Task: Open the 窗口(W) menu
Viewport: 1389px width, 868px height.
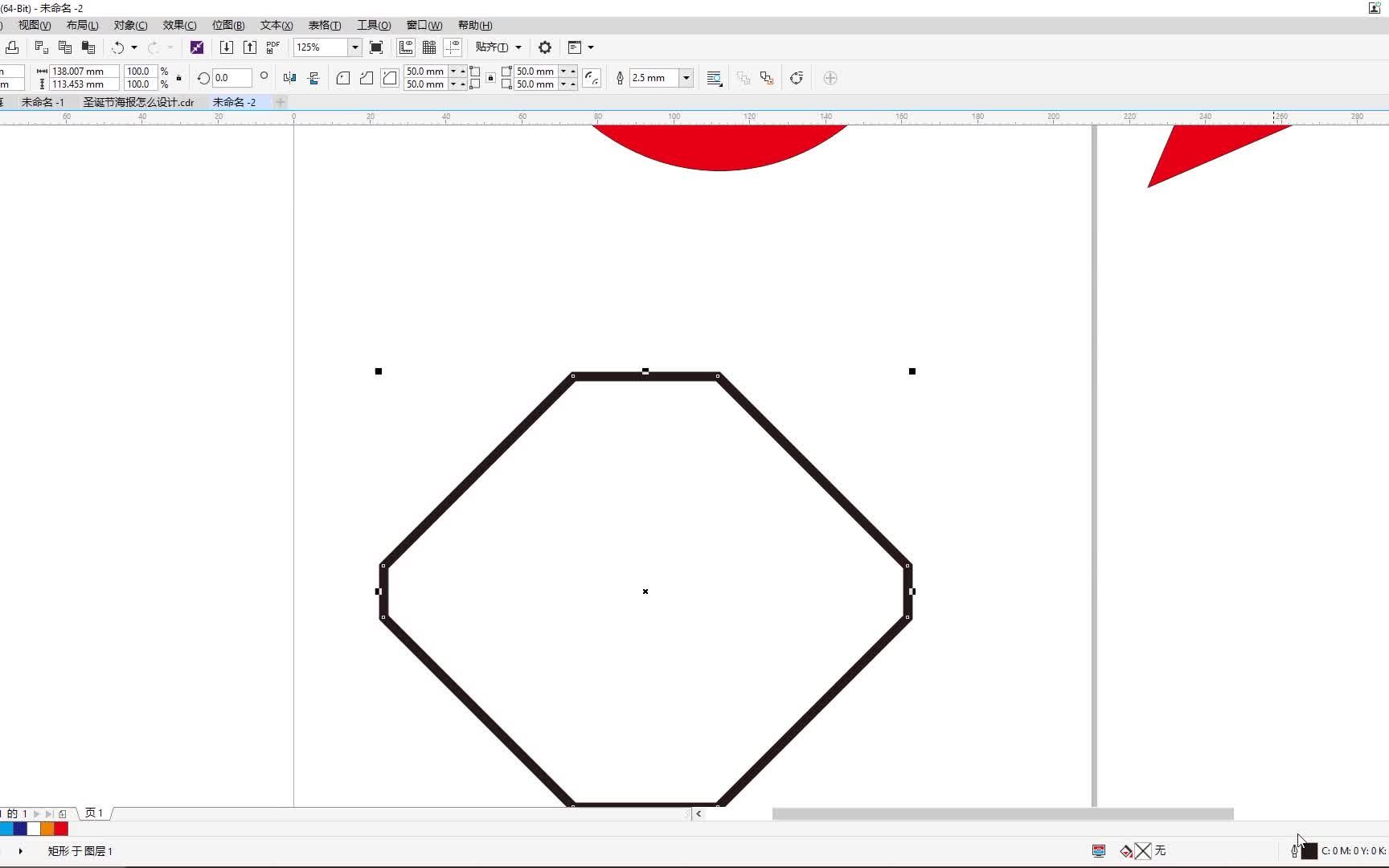Action: pyautogui.click(x=424, y=26)
